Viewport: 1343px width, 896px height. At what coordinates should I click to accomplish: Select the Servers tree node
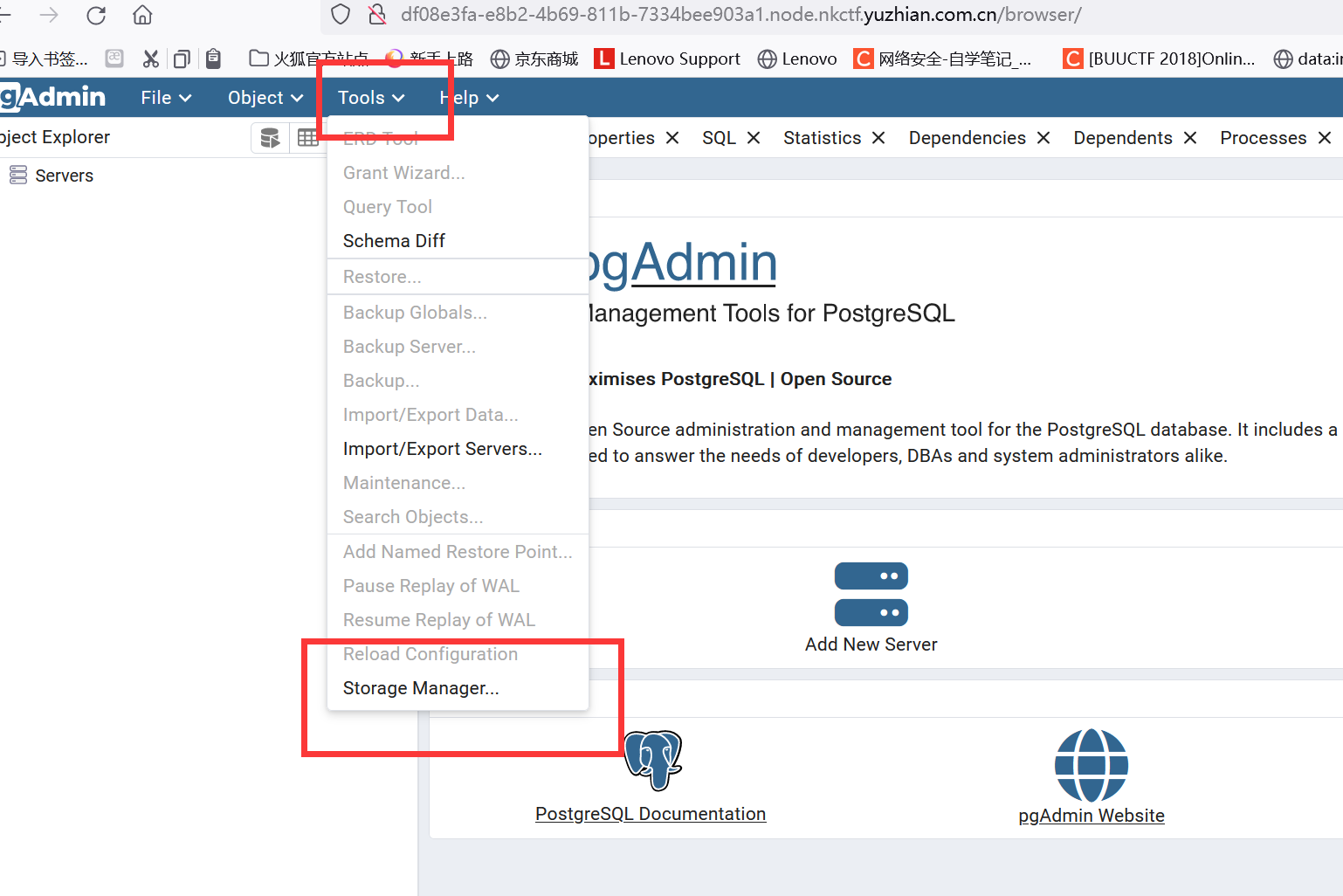(x=64, y=176)
